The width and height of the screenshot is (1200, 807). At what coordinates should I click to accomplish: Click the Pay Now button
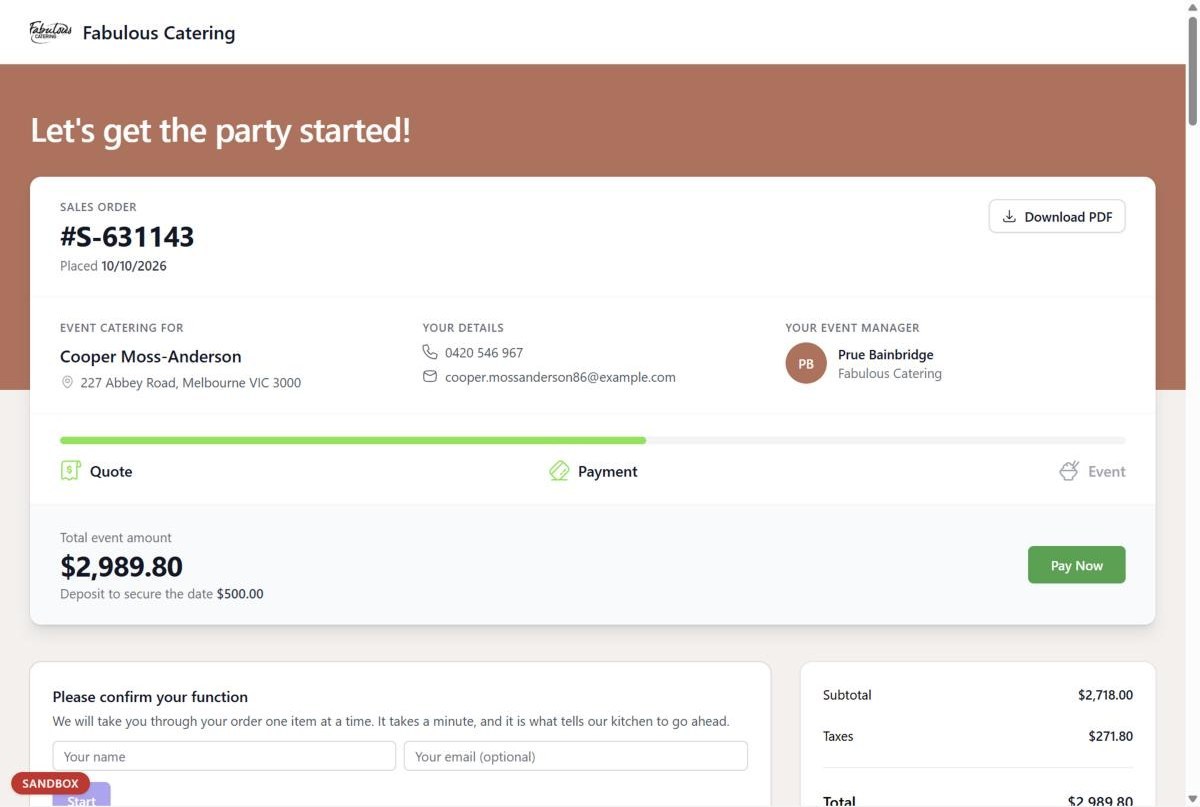(1076, 565)
